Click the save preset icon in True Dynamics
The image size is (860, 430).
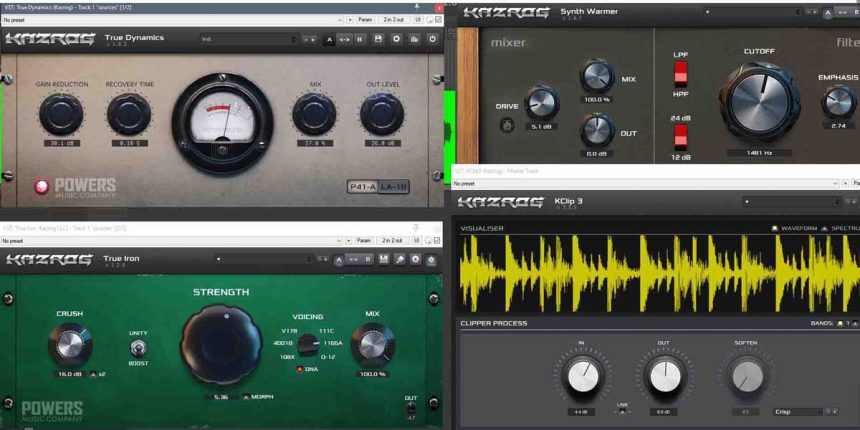pyautogui.click(x=378, y=39)
